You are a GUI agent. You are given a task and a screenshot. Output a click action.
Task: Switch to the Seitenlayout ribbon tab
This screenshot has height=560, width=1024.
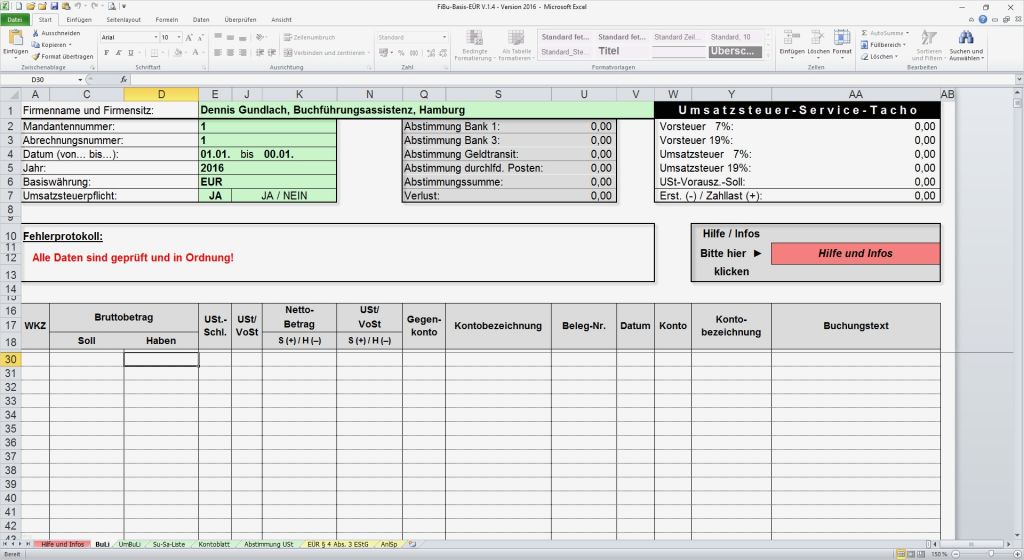pos(123,20)
